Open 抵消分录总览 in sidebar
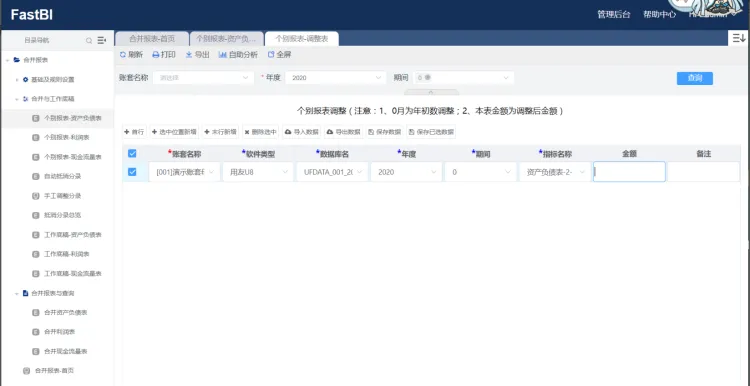The image size is (750, 386). (62, 215)
